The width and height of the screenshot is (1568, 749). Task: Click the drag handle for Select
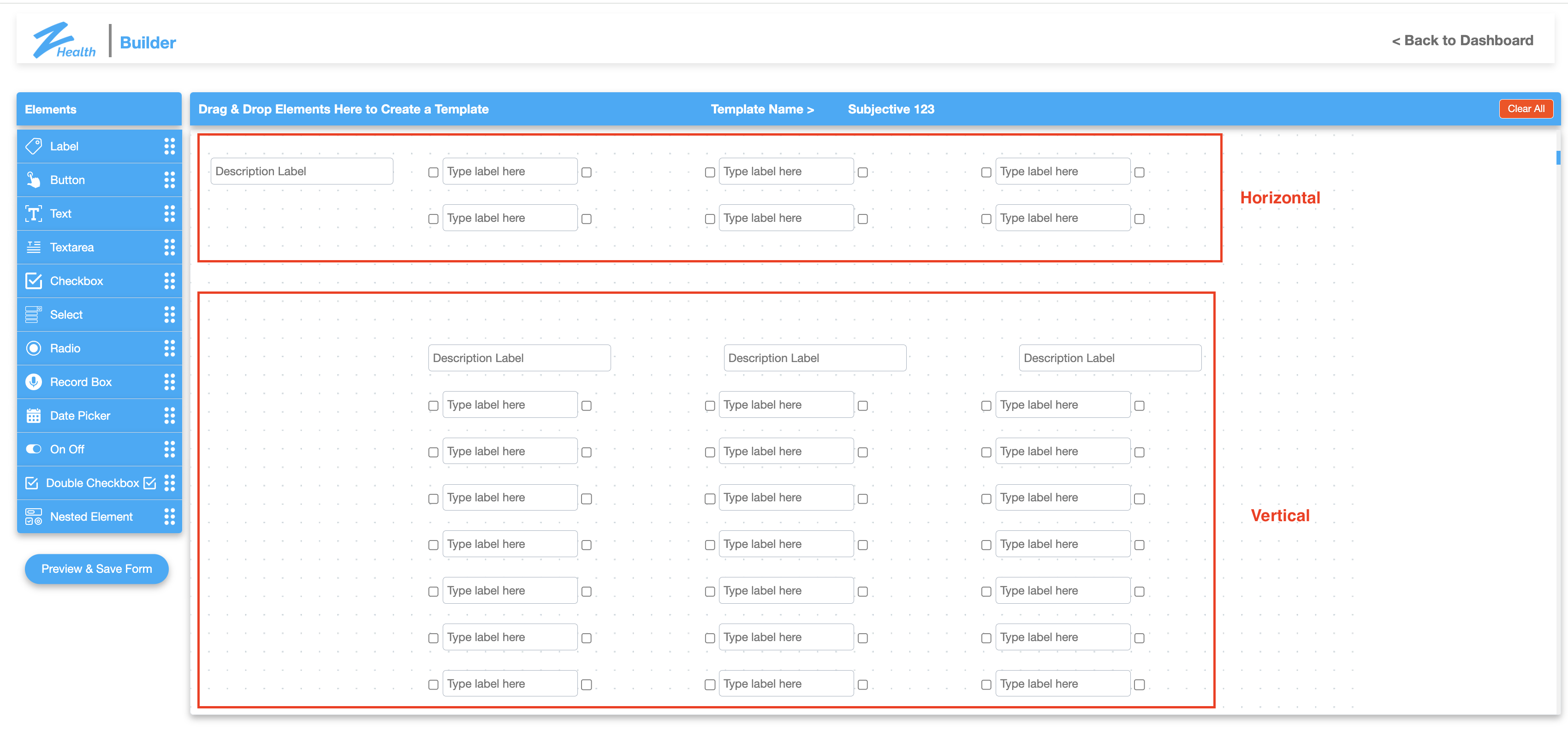click(169, 314)
